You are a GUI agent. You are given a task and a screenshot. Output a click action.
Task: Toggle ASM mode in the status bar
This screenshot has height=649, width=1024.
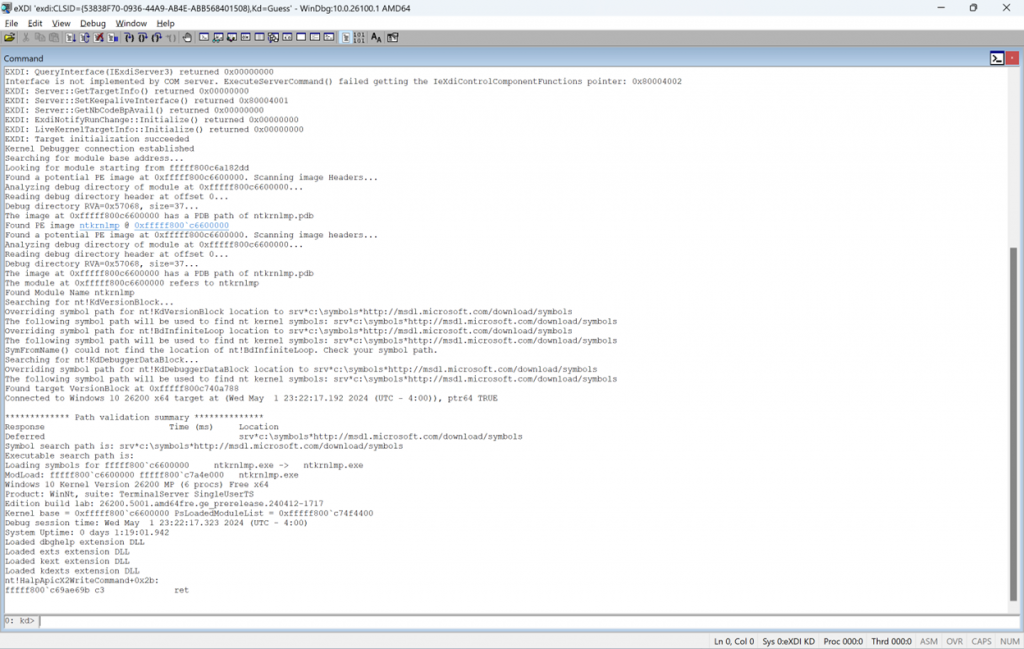[x=928, y=641]
